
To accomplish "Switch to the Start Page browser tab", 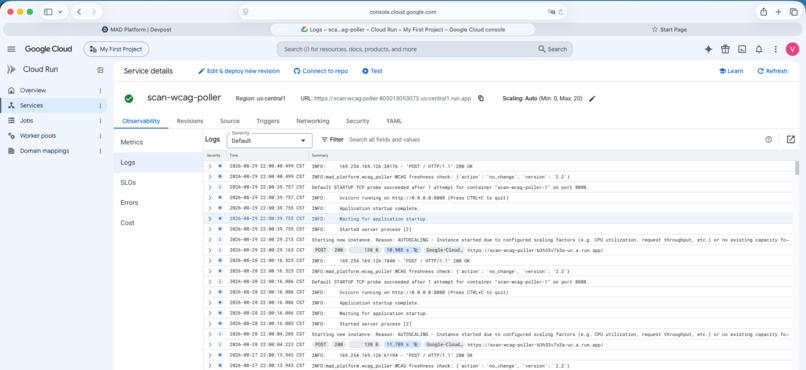I will pyautogui.click(x=669, y=30).
